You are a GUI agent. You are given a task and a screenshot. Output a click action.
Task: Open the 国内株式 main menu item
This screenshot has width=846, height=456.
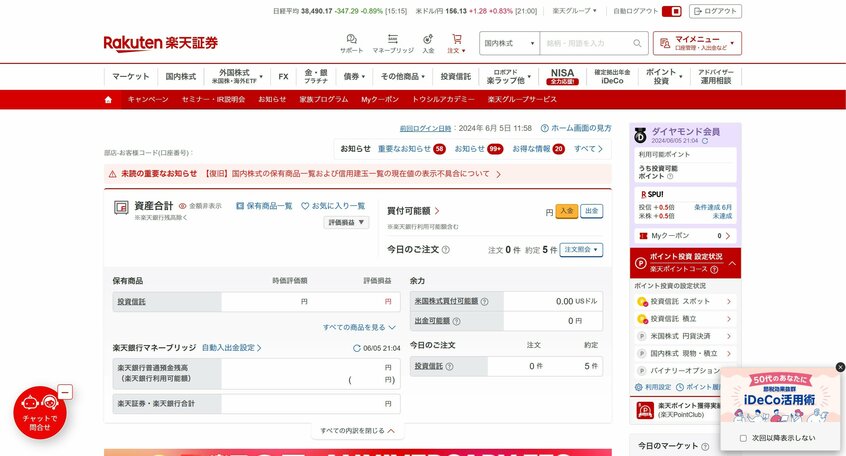point(181,77)
